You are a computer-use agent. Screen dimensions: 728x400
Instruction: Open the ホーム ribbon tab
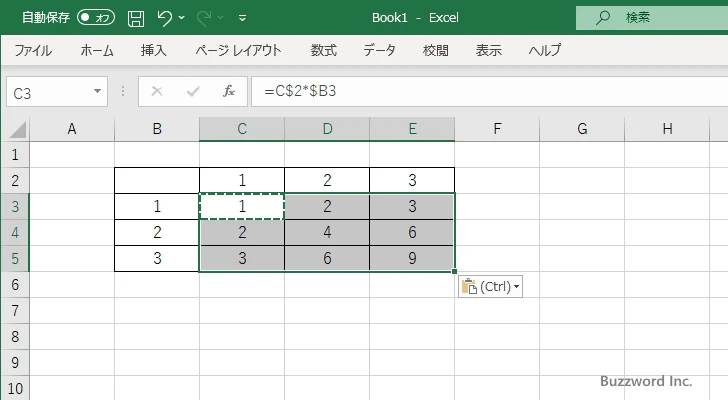click(97, 50)
